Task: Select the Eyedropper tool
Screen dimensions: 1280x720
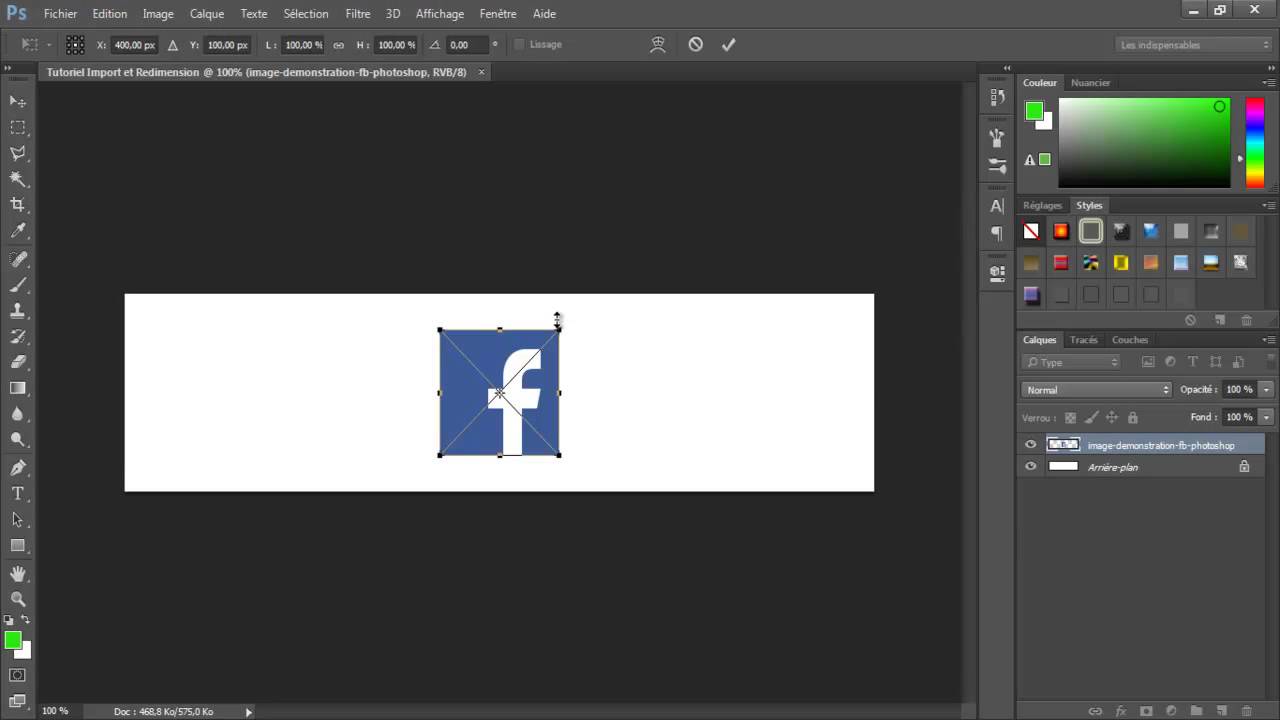Action: 18,231
